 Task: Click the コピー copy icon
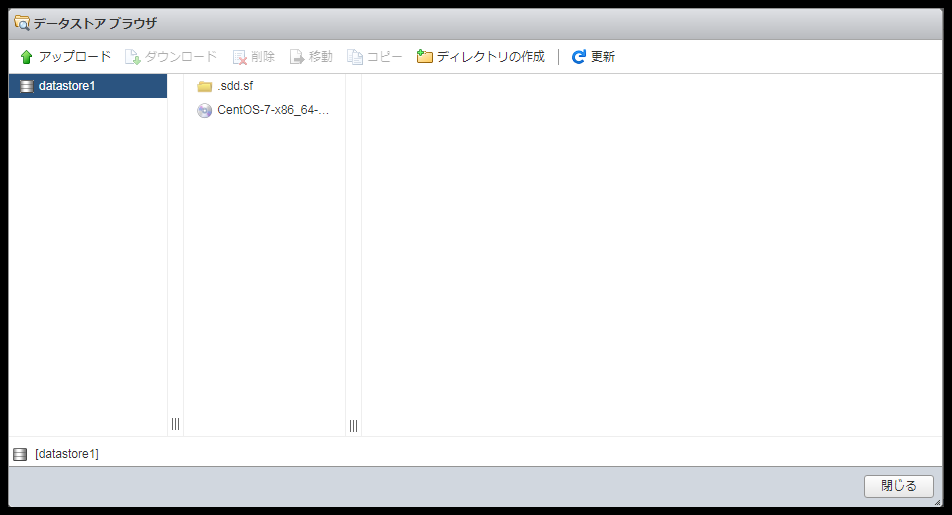click(355, 57)
